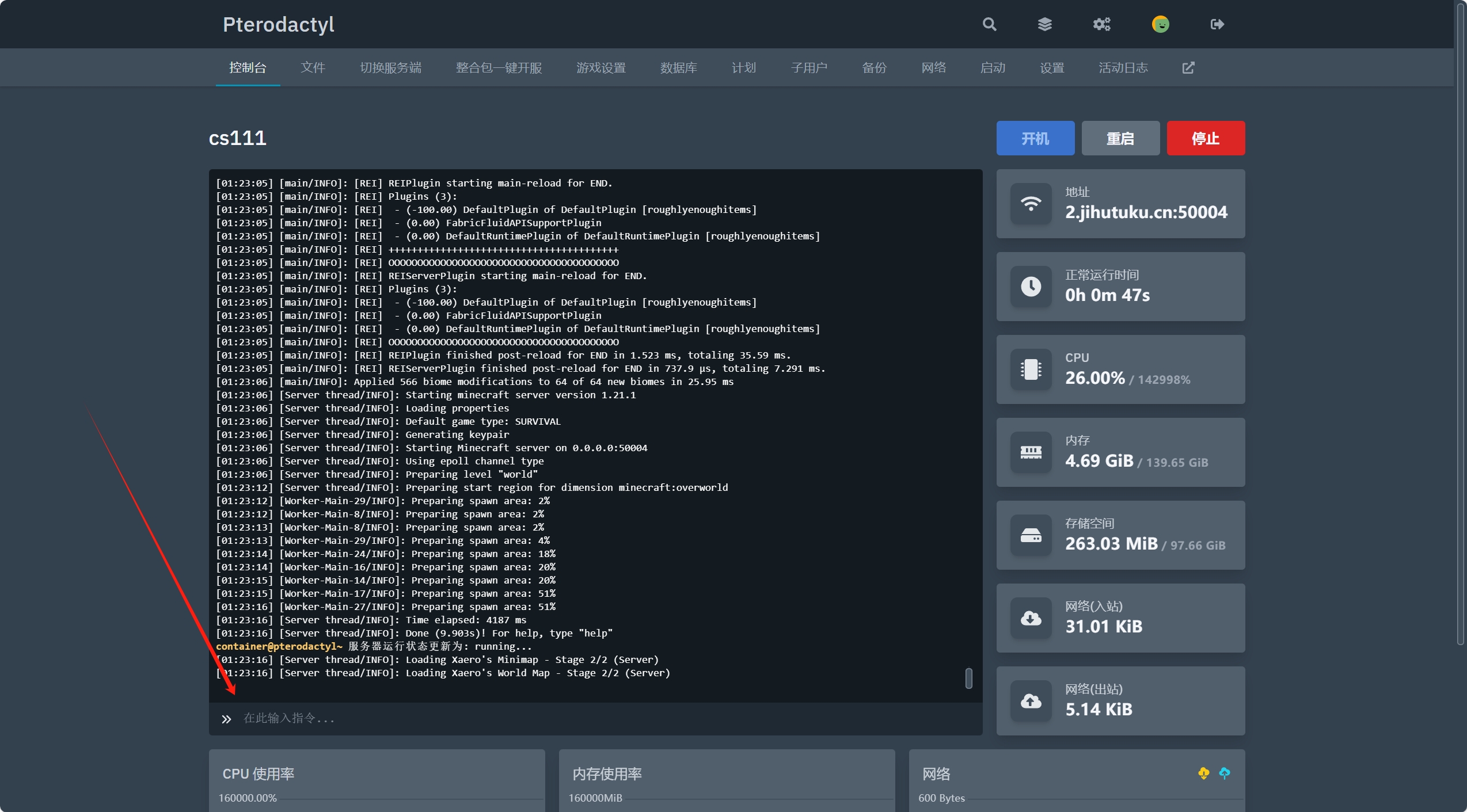Click the memory icon in 内存 card
Viewport: 1467px width, 812px height.
pos(1031,452)
